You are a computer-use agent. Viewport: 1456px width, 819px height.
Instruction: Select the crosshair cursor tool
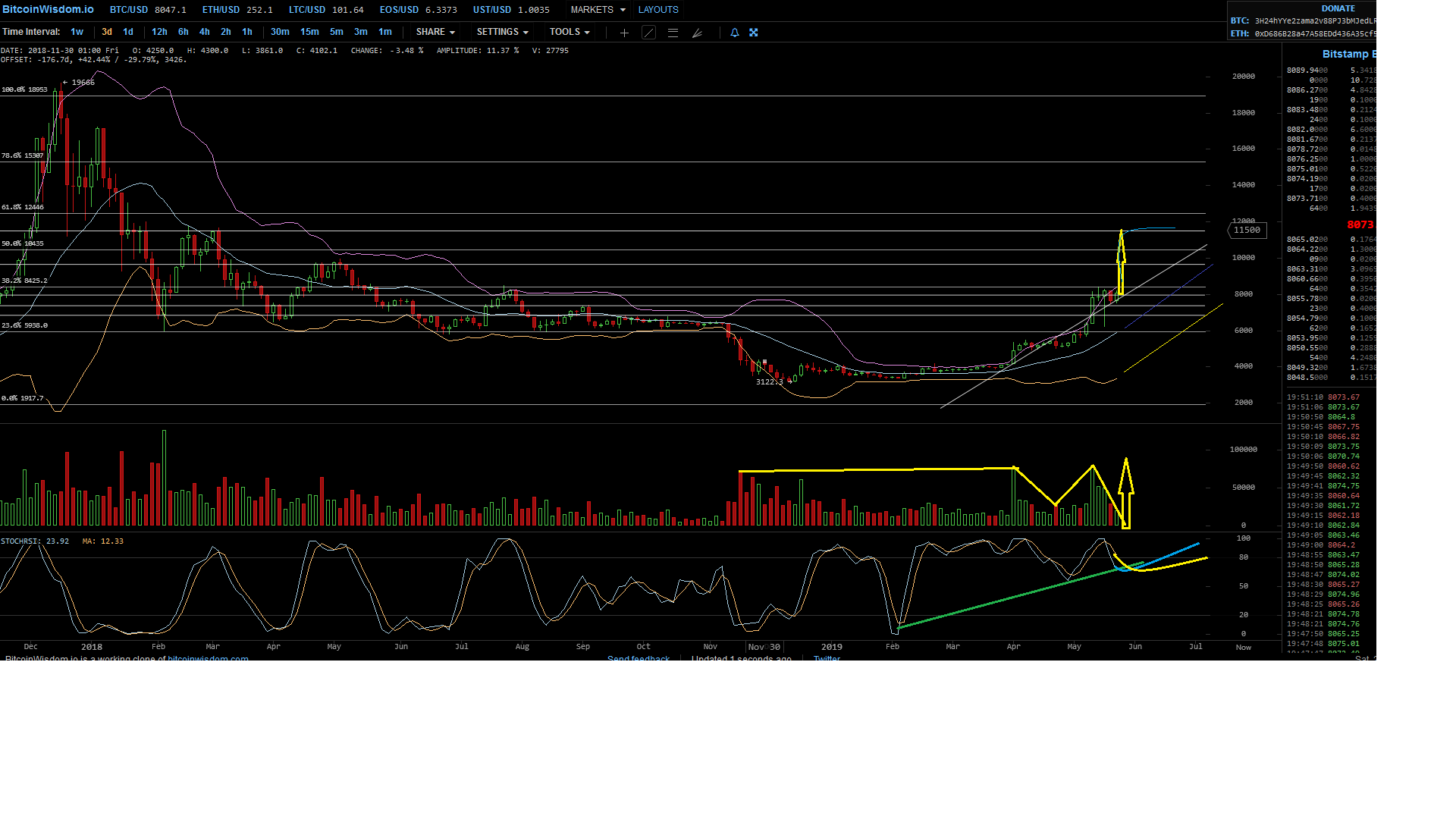point(624,33)
